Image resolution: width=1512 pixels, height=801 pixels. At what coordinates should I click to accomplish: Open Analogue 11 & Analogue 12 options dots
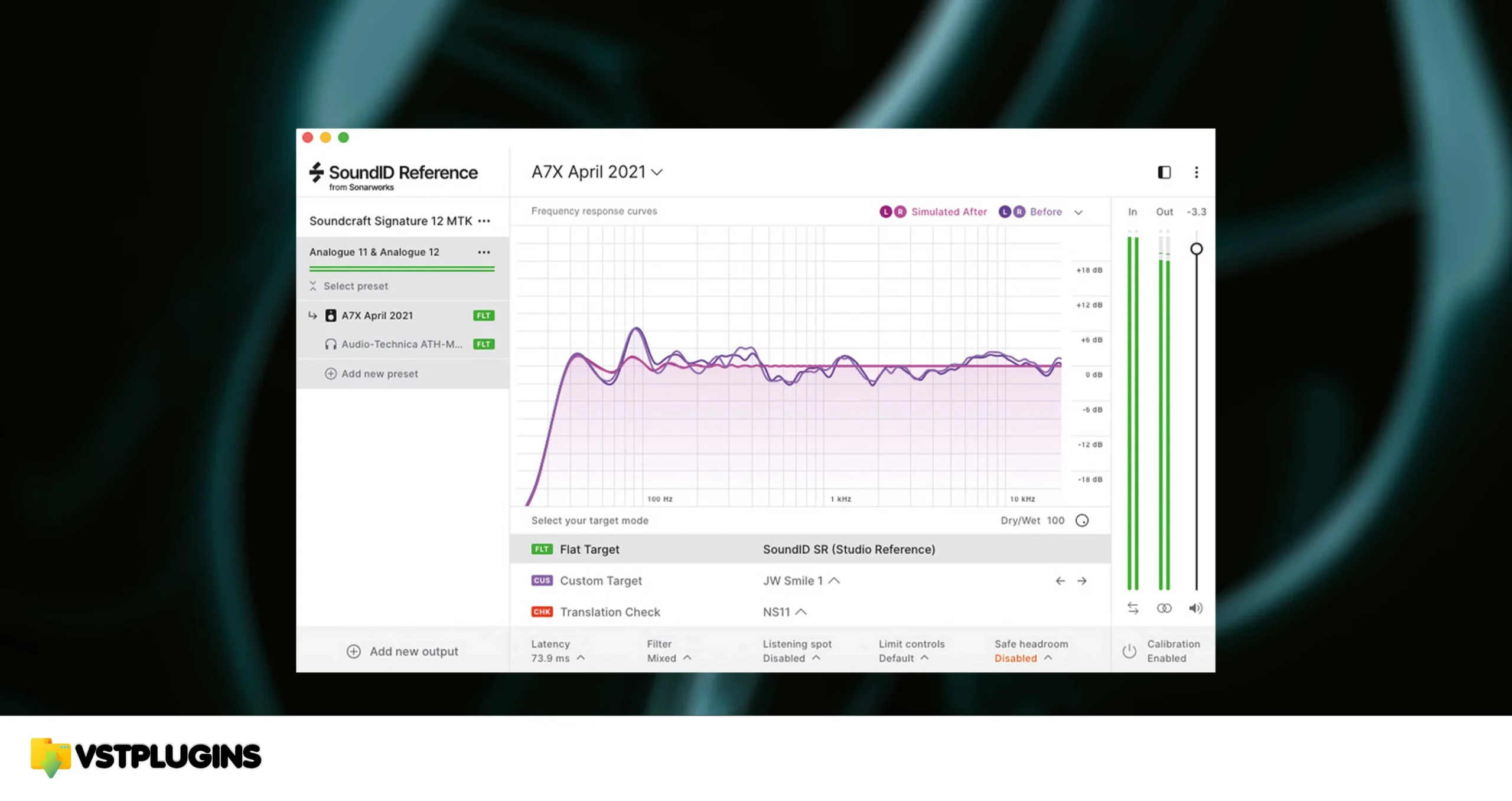tap(484, 252)
